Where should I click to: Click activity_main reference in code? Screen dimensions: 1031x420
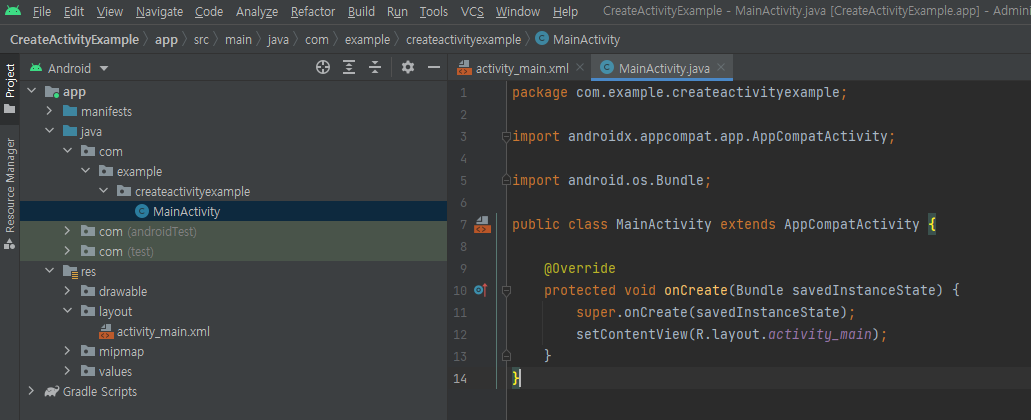[820, 334]
